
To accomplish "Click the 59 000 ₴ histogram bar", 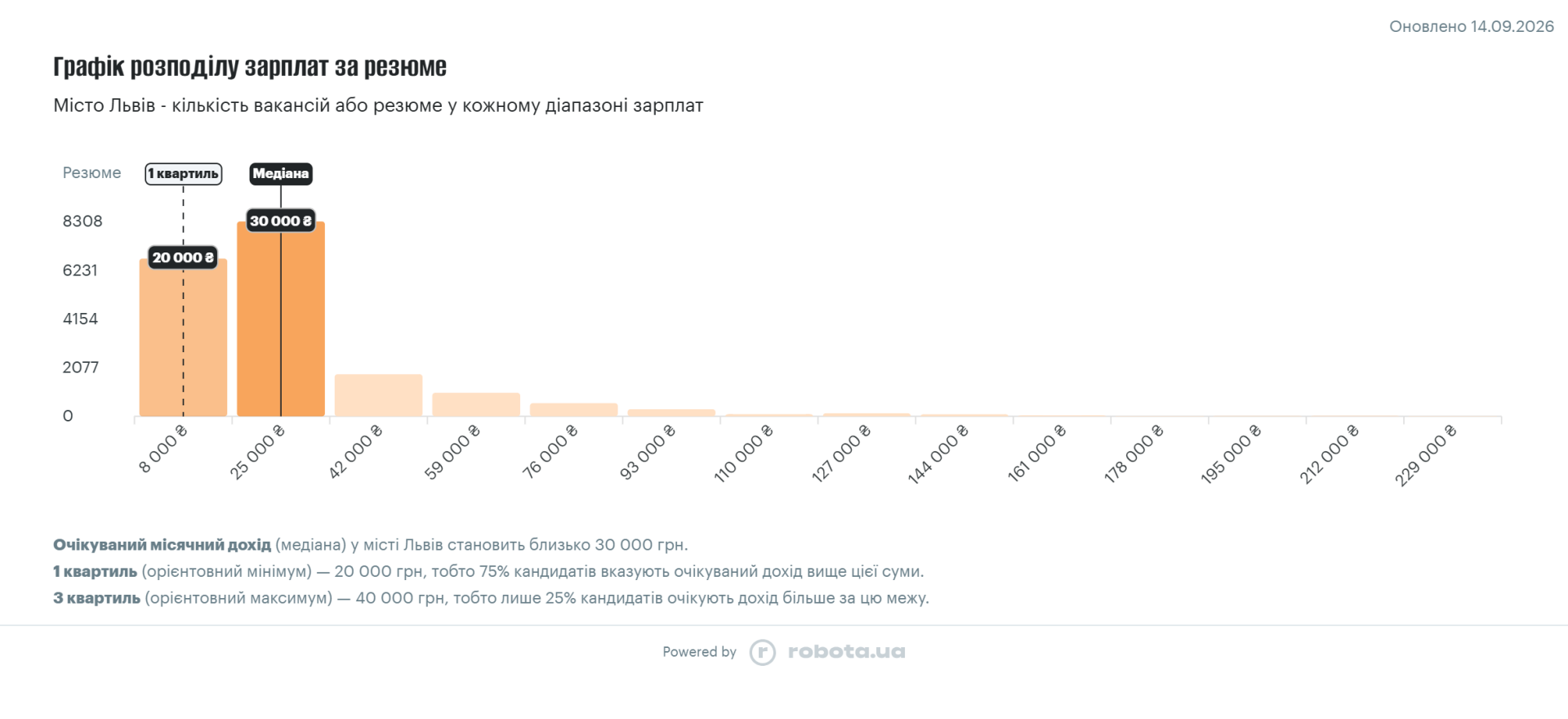I will (x=476, y=404).
